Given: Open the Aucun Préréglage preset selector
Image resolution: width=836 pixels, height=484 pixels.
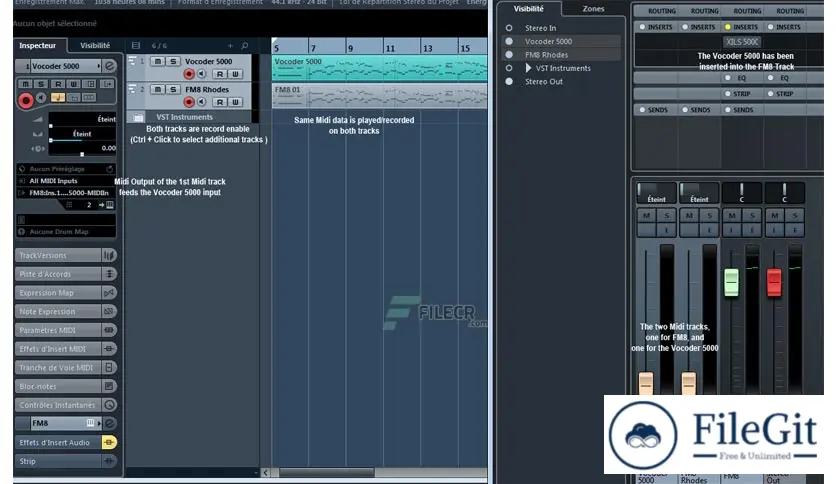Looking at the screenshot, I should click(67, 169).
